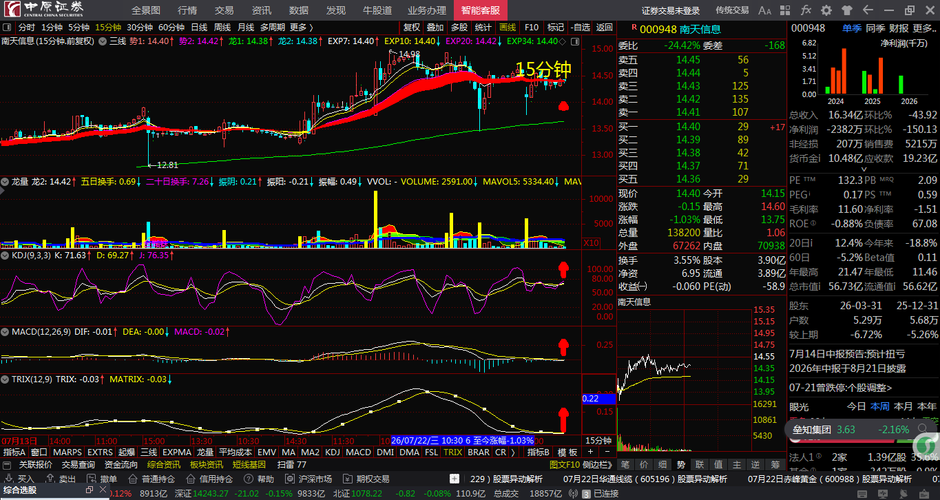
Task: Expand 更多 in the financial panel
Action: 925,28
